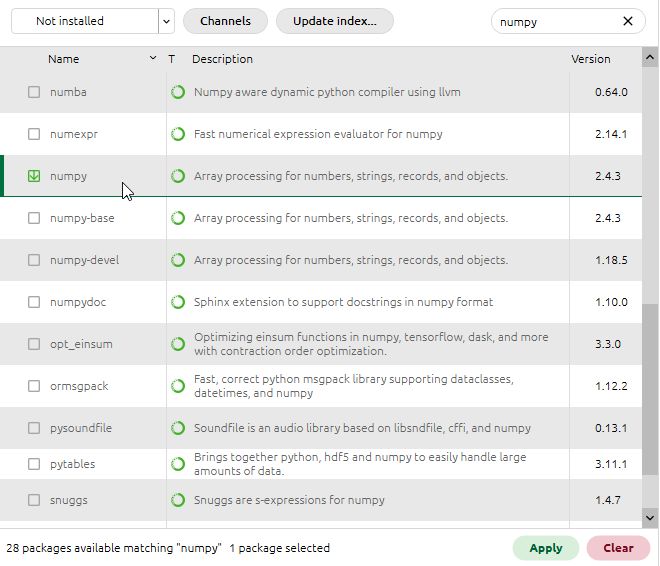The image size is (660, 566).
Task: Tick the pytables package checkbox
Action: point(34,464)
